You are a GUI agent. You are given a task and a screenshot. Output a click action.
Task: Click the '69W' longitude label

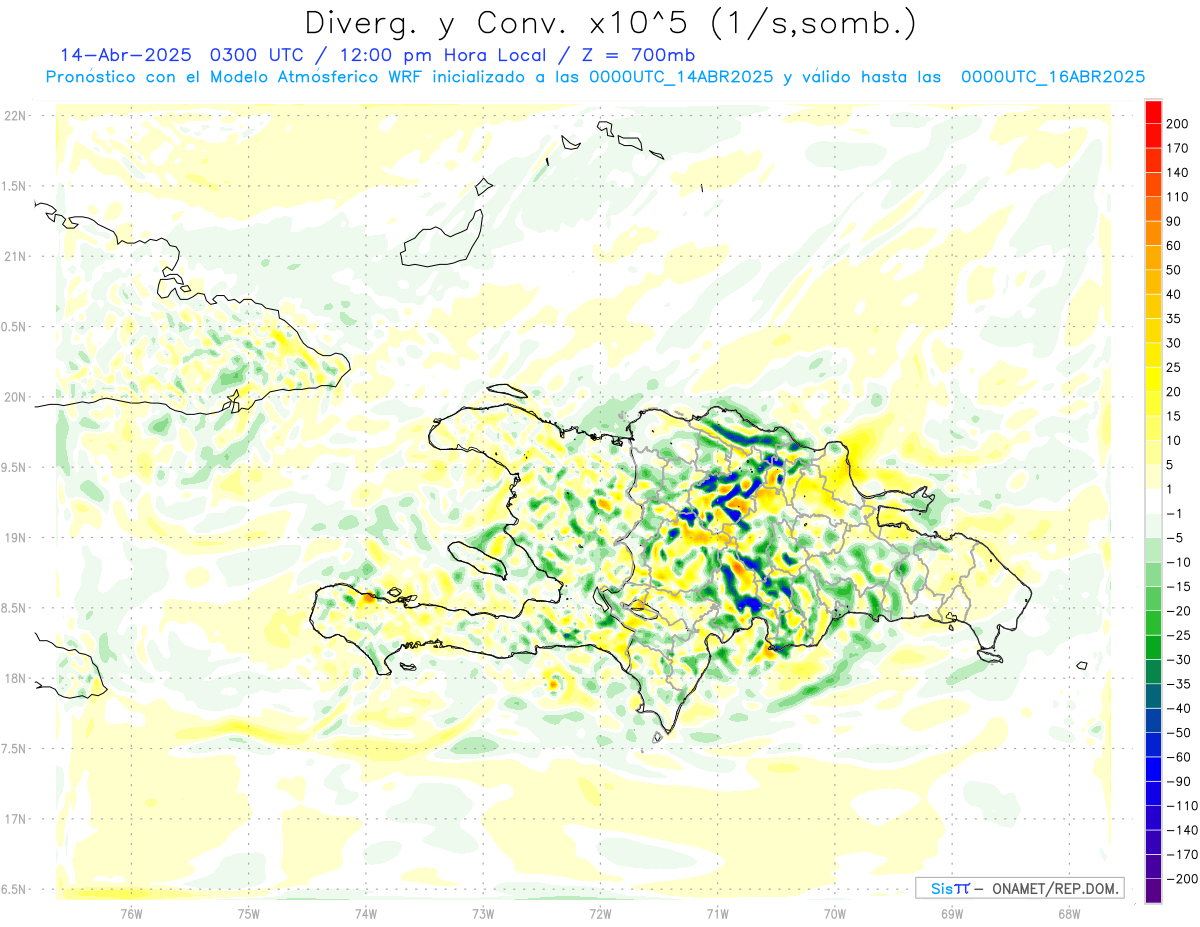click(x=951, y=913)
